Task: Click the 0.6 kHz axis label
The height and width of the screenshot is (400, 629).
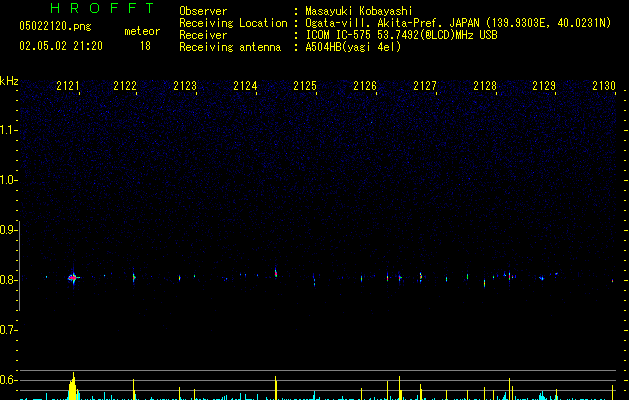Action: click(x=8, y=380)
